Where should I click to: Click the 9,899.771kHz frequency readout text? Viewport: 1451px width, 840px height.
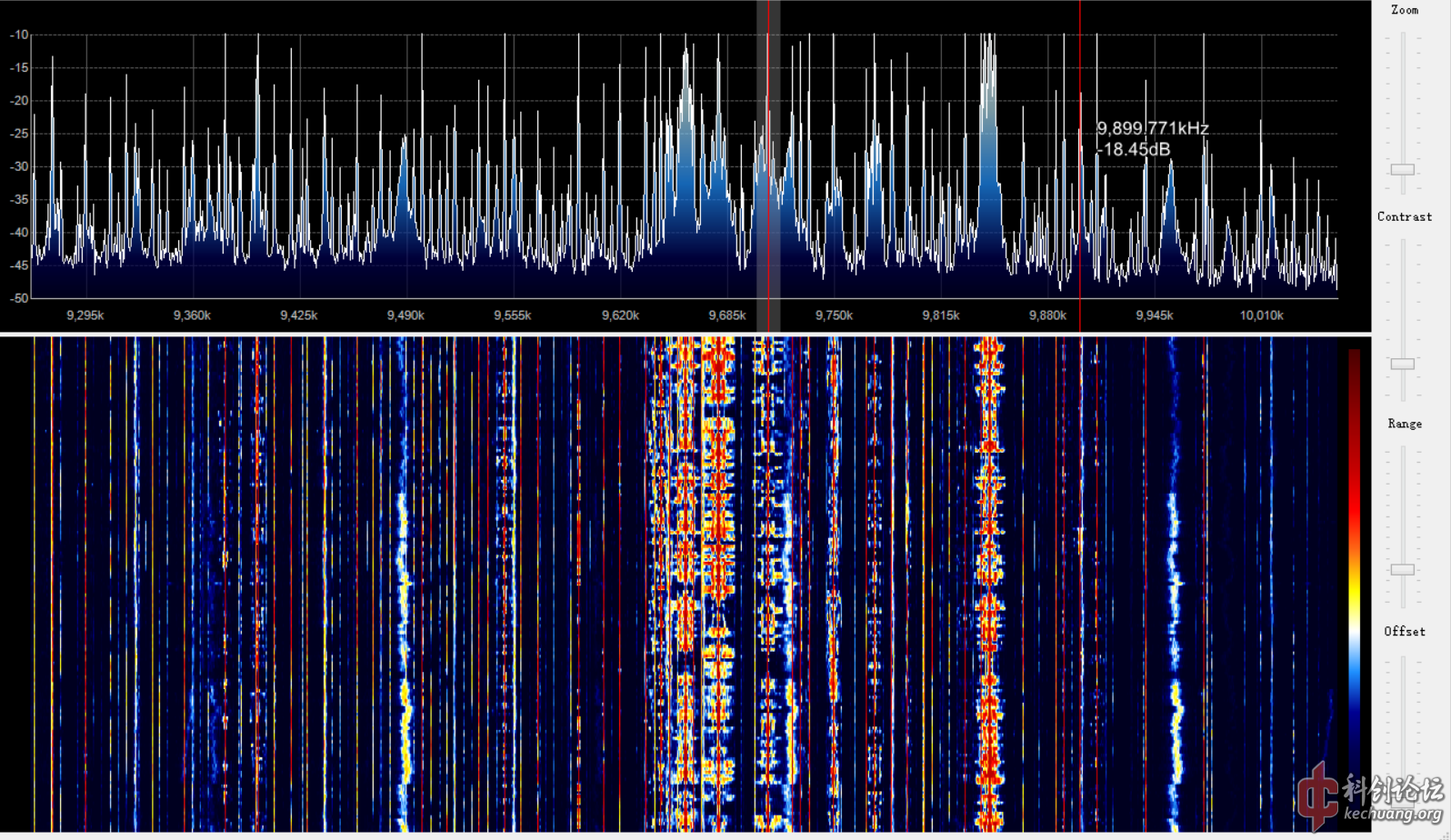click(x=1152, y=129)
